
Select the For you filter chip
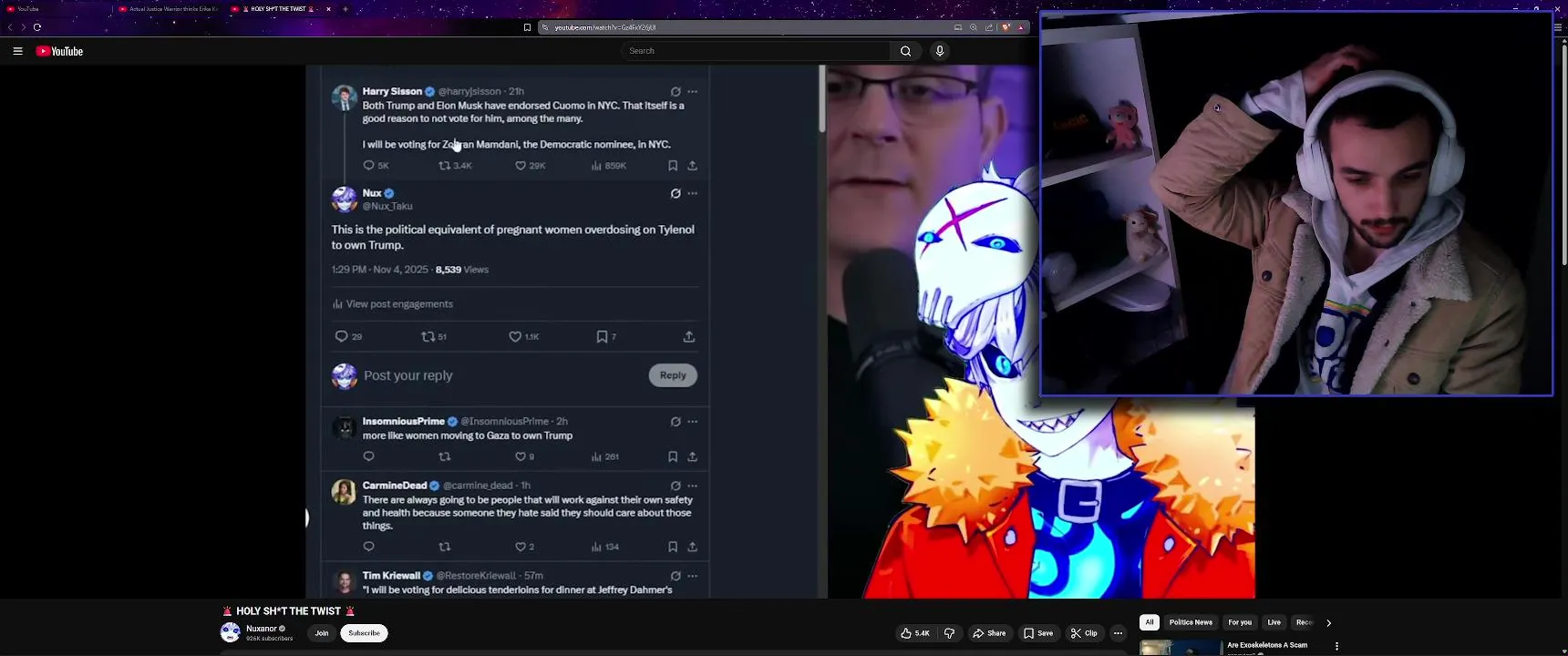(1240, 622)
